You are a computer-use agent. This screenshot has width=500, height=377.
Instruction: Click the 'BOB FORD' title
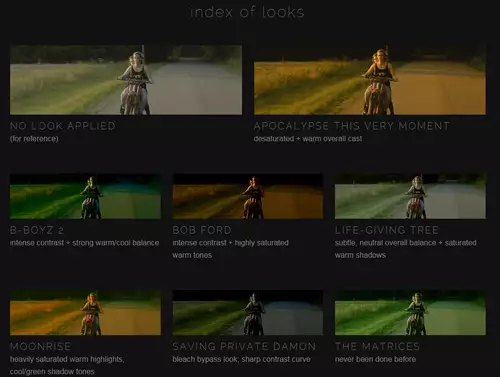pyautogui.click(x=202, y=230)
